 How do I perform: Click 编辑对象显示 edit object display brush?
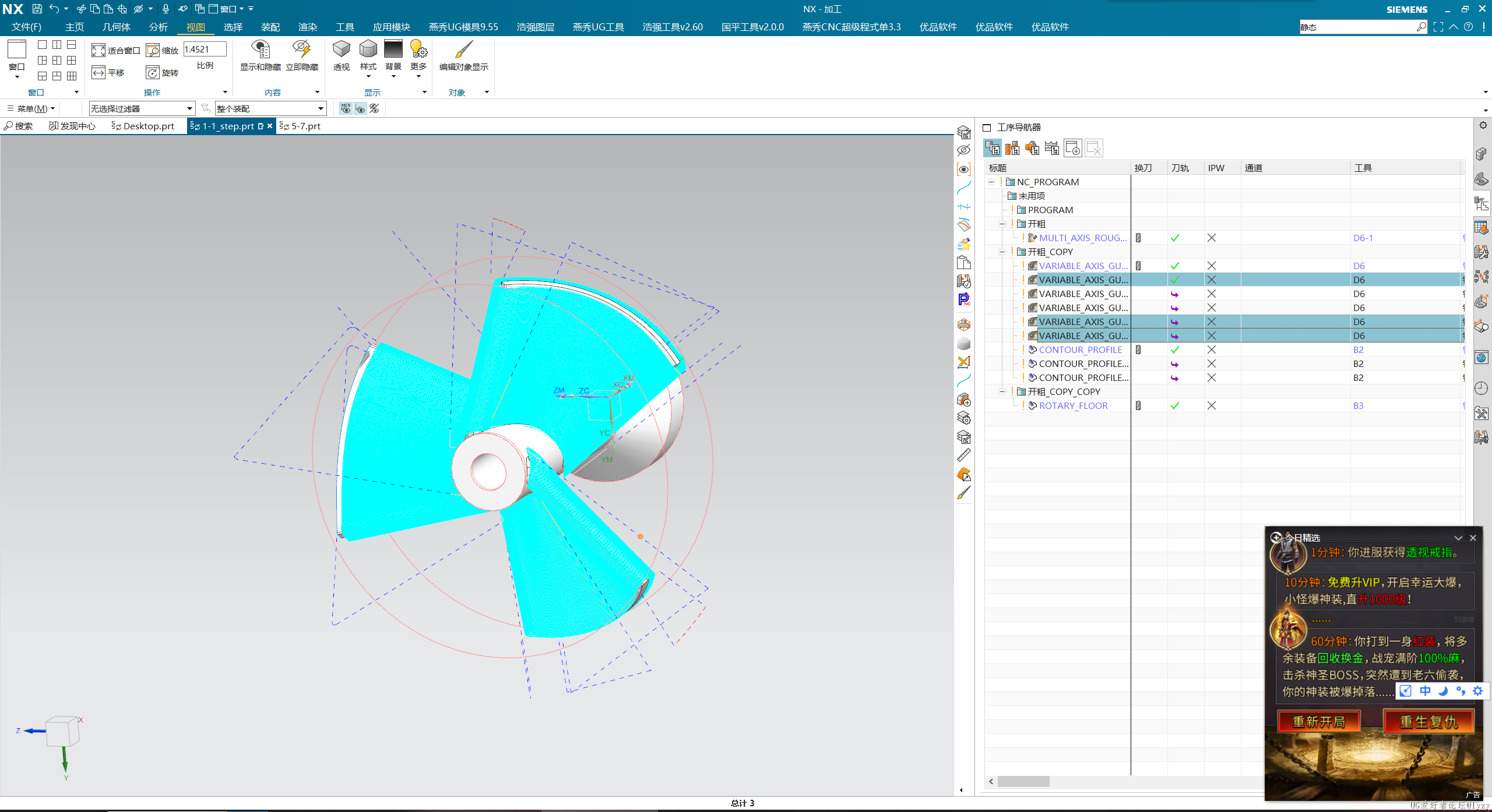(x=464, y=56)
